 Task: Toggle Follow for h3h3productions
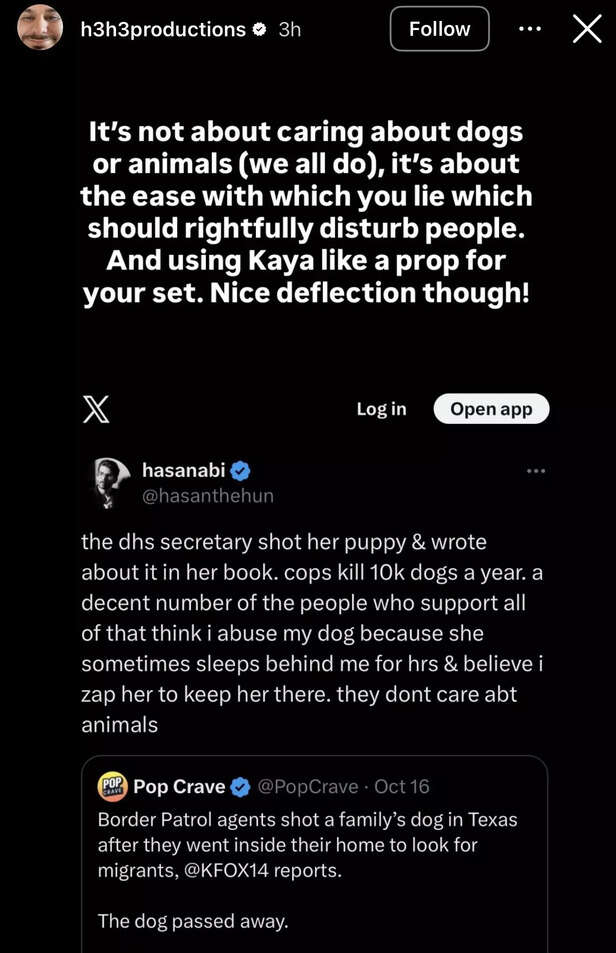439,28
